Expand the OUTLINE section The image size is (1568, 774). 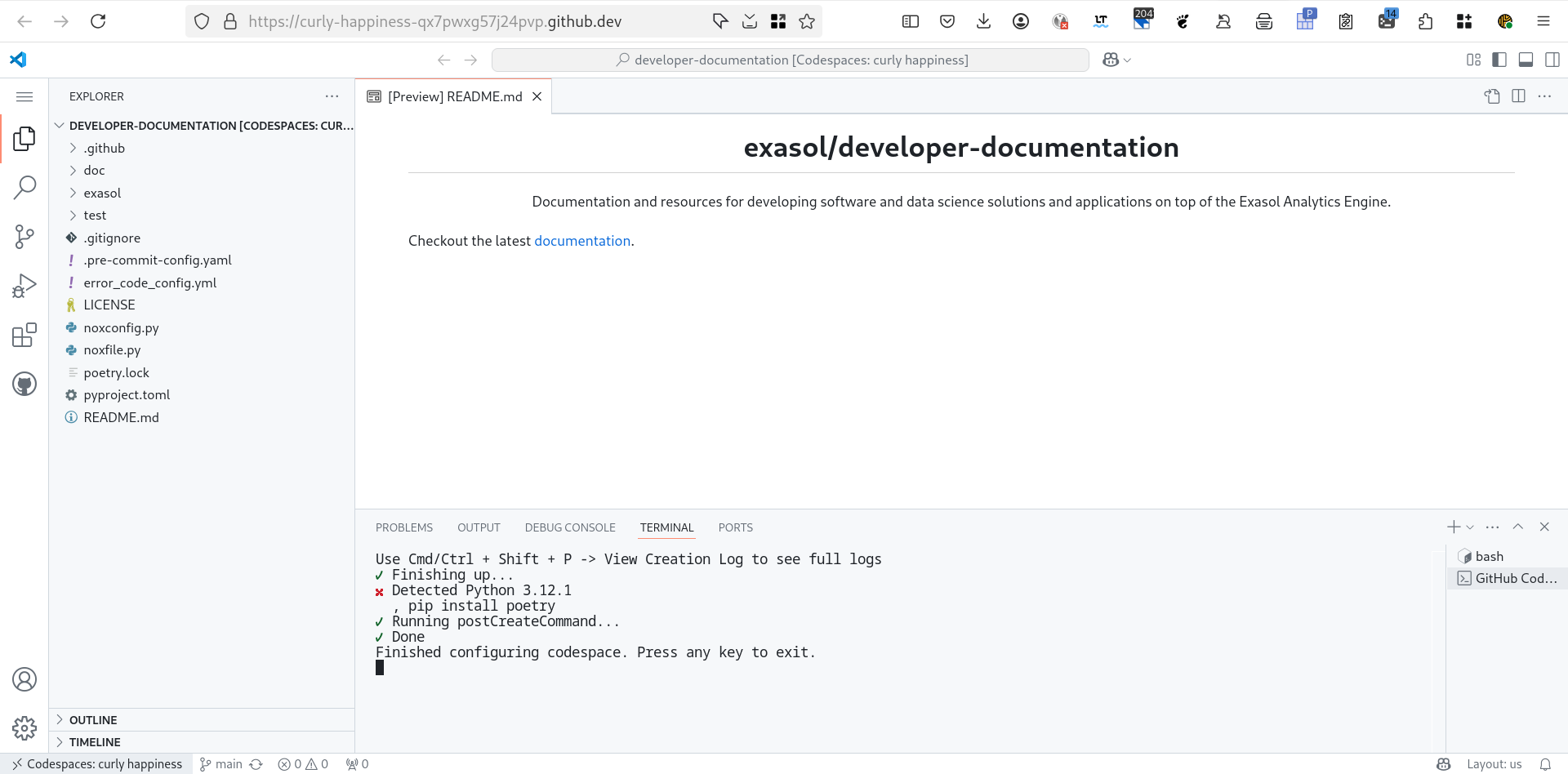tap(202, 720)
